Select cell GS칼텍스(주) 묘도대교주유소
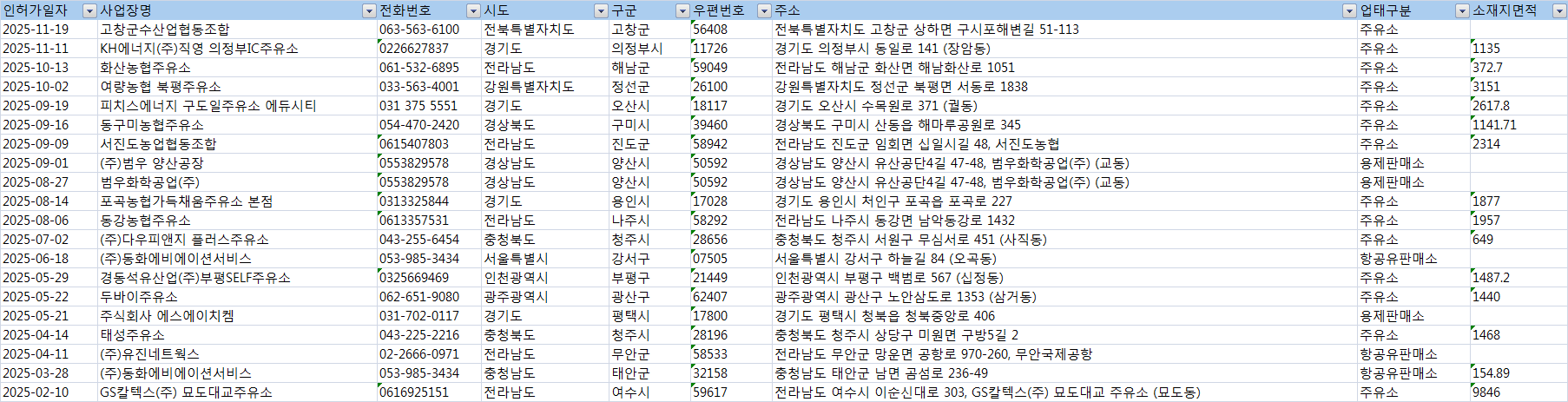Viewport: 1568px width, 402px height. pos(237,392)
